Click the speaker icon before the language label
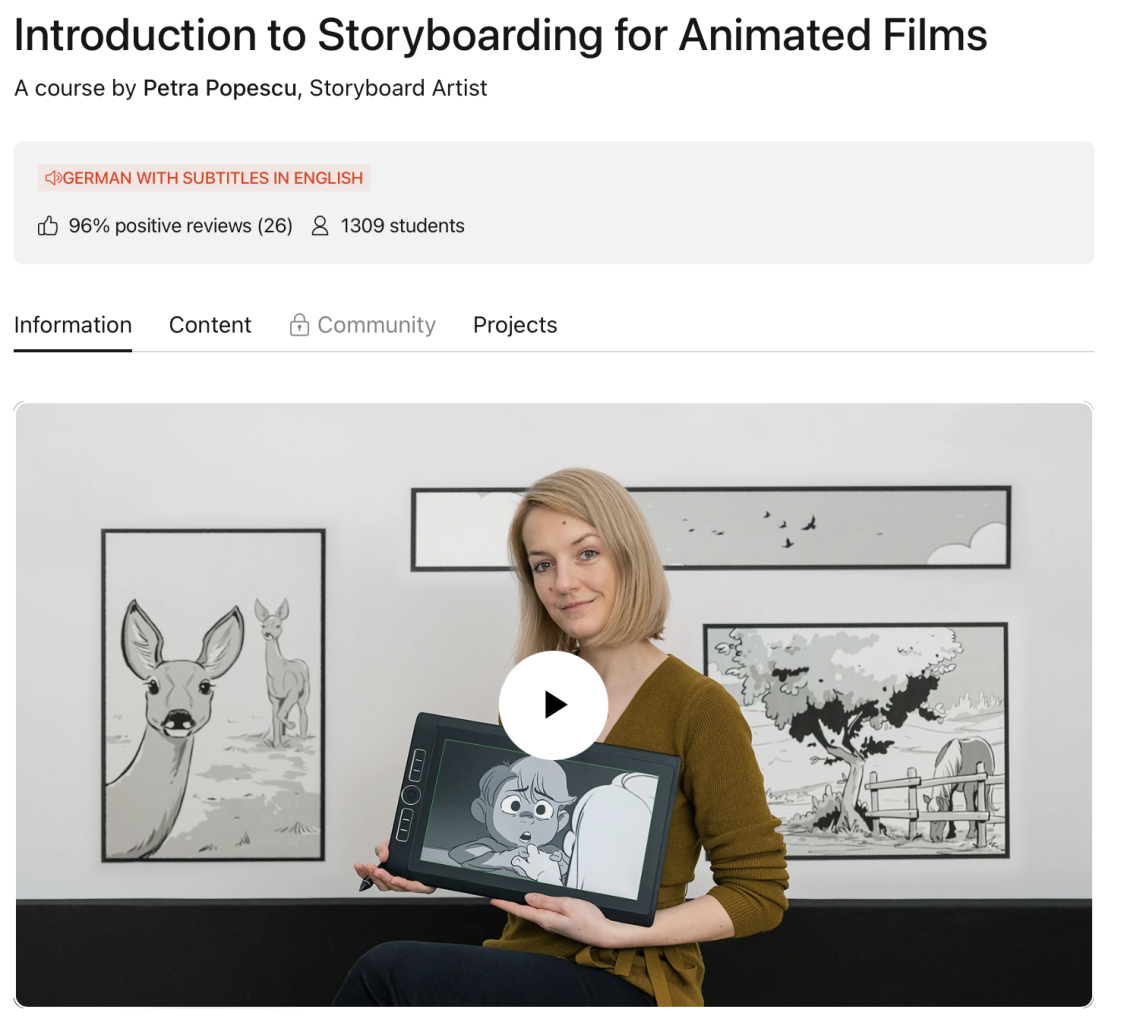Screen dimensions: 1140x1022 53,177
